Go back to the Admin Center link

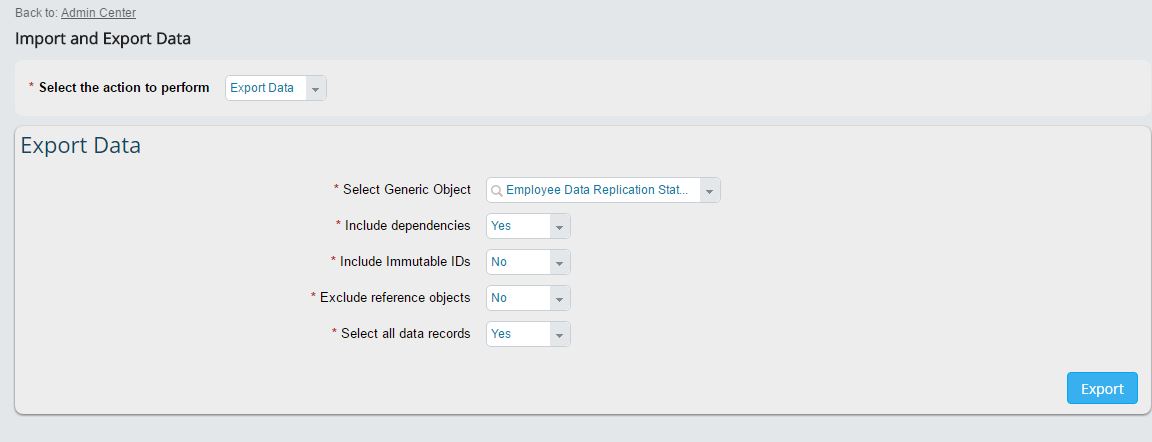(x=98, y=13)
